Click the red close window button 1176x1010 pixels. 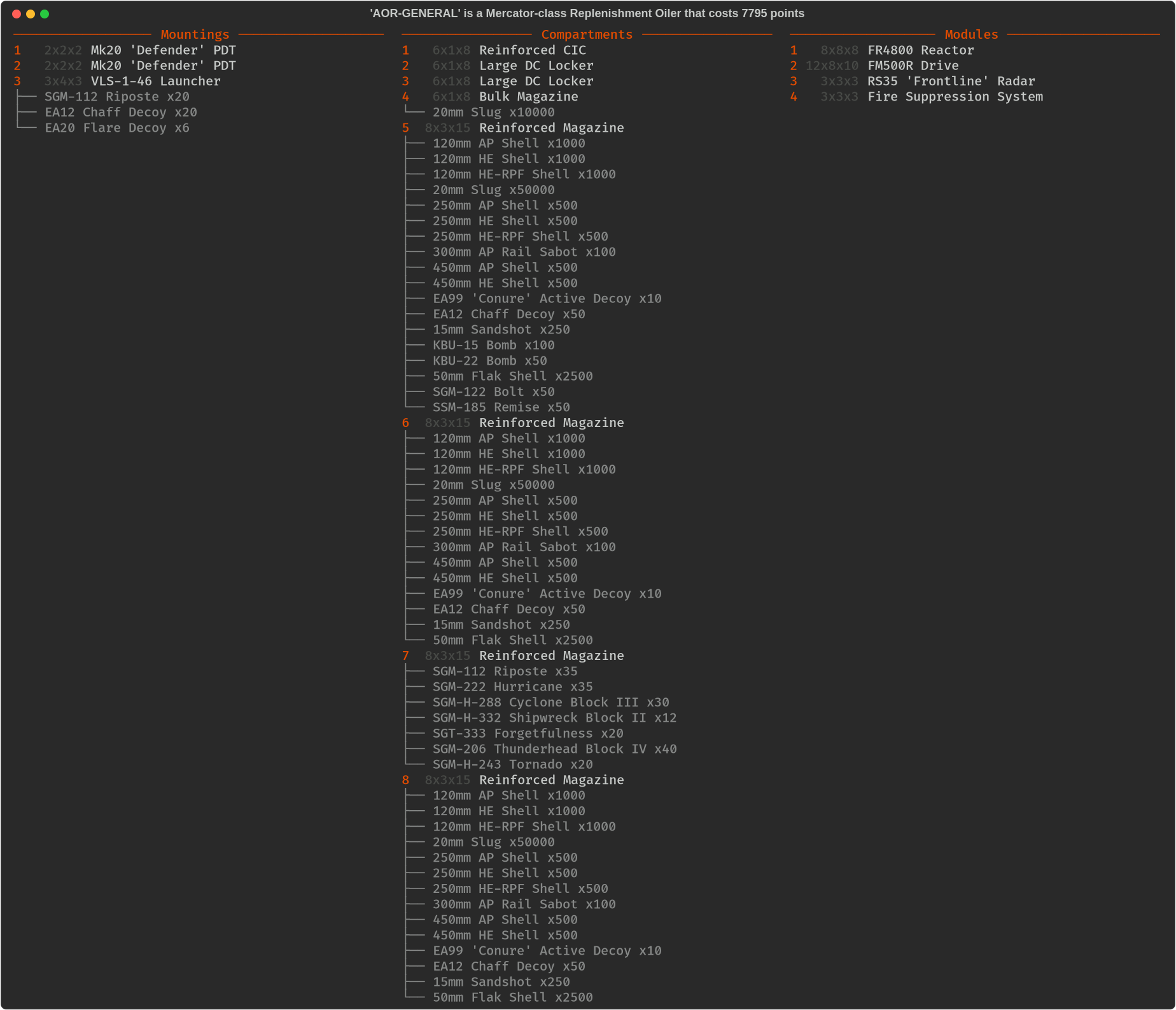tap(17, 14)
